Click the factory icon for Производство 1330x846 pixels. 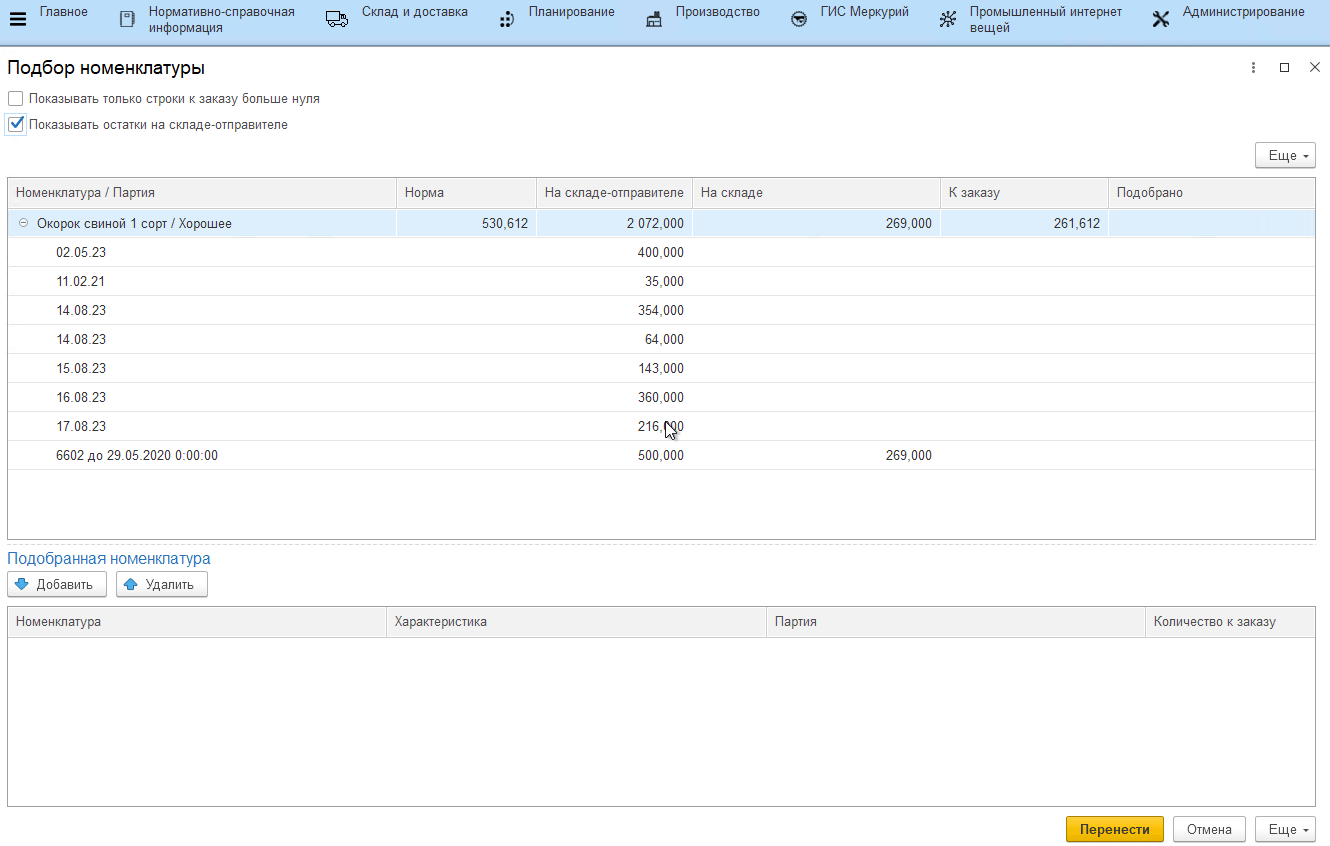click(x=654, y=19)
